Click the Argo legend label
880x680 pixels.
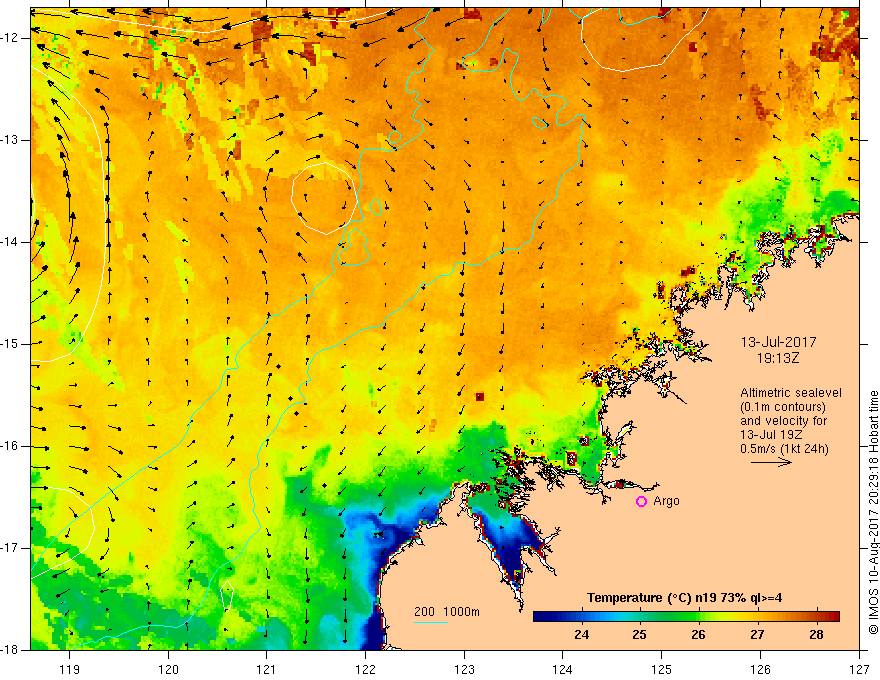coord(666,501)
